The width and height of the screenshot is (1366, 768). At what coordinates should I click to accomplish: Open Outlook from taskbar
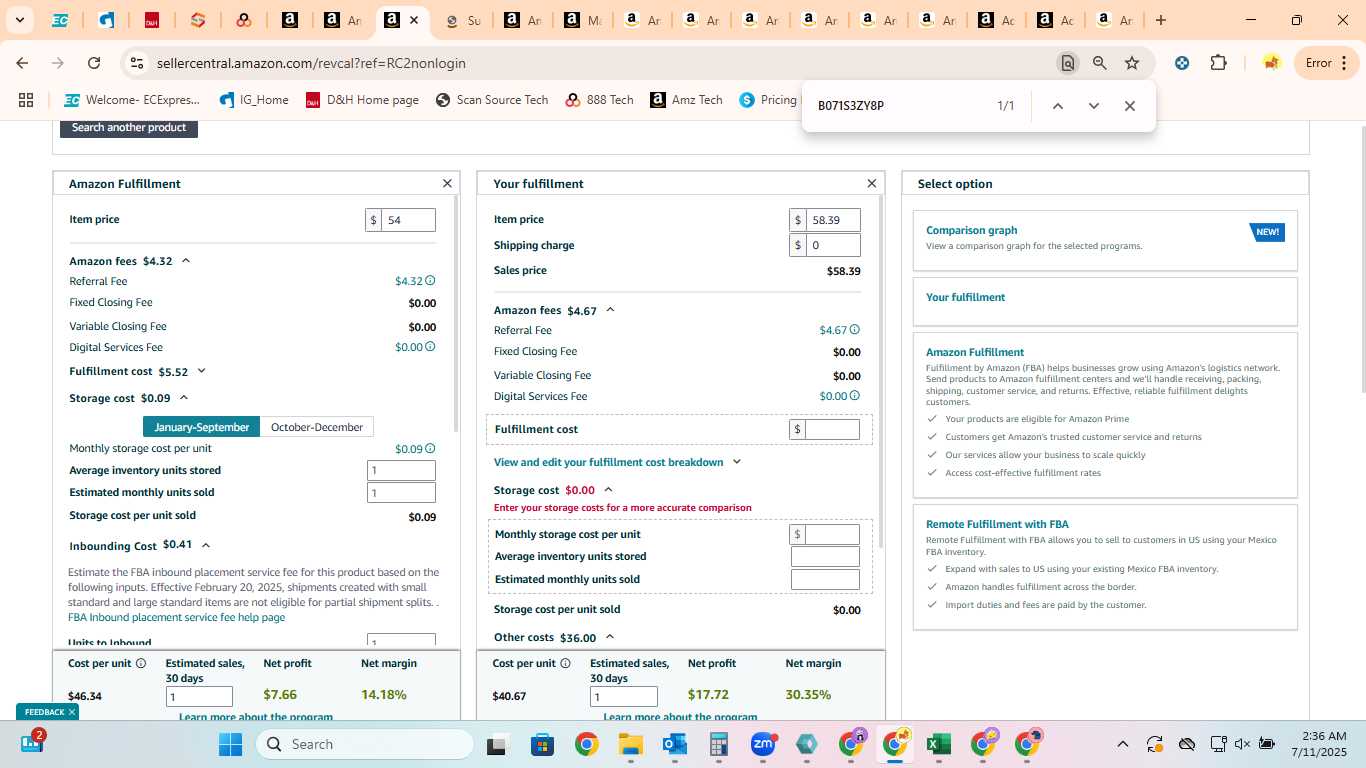[674, 744]
